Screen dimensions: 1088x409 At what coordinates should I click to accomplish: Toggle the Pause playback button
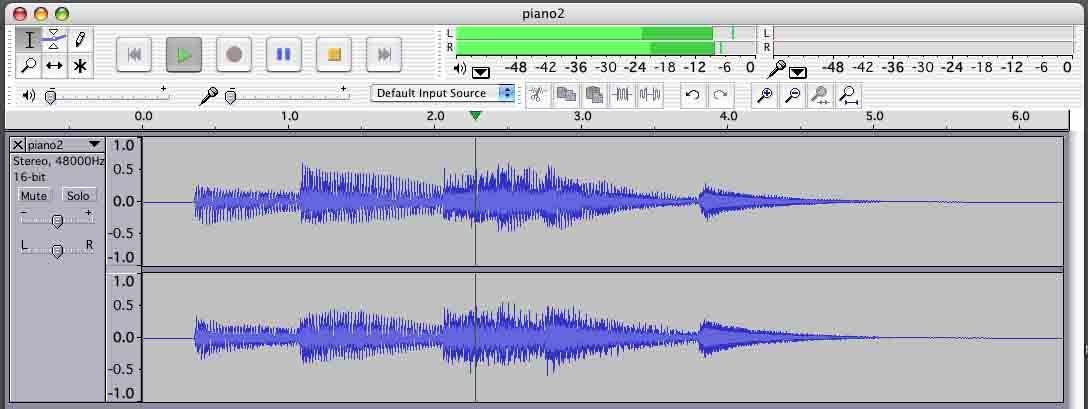[284, 55]
